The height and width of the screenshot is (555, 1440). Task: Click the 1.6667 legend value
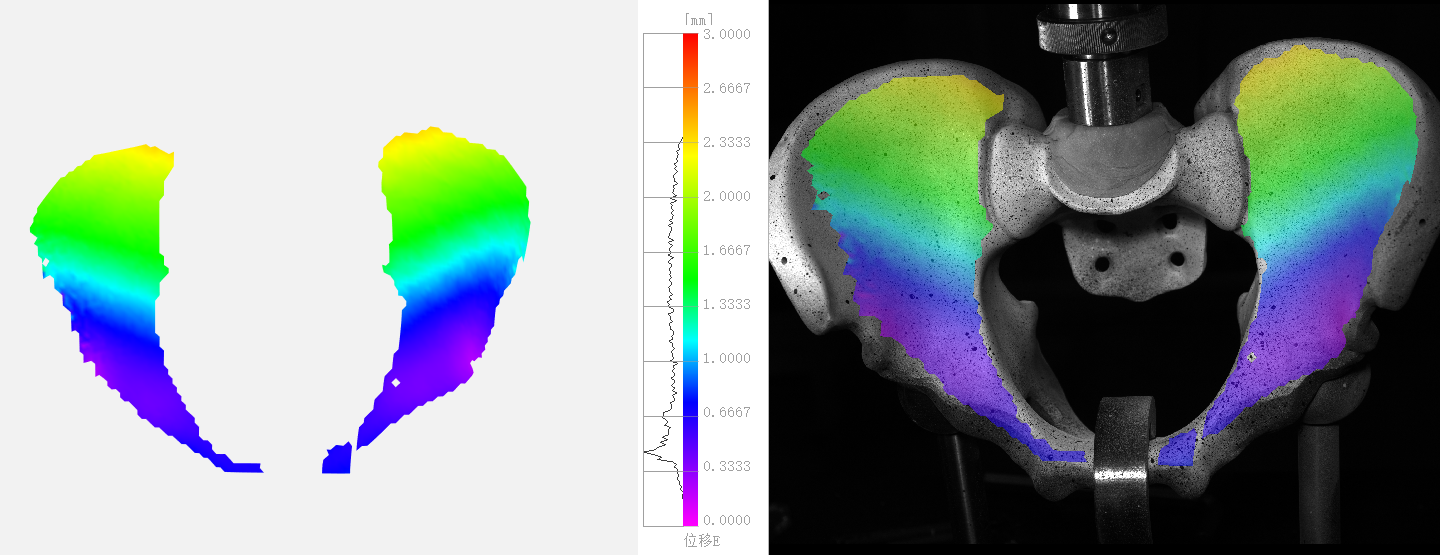(728, 250)
